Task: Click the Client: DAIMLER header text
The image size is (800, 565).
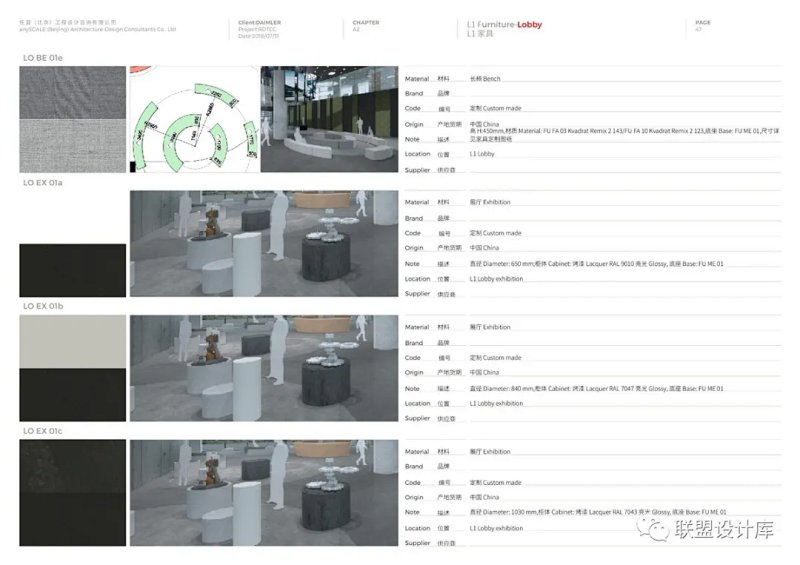Action: (264, 22)
